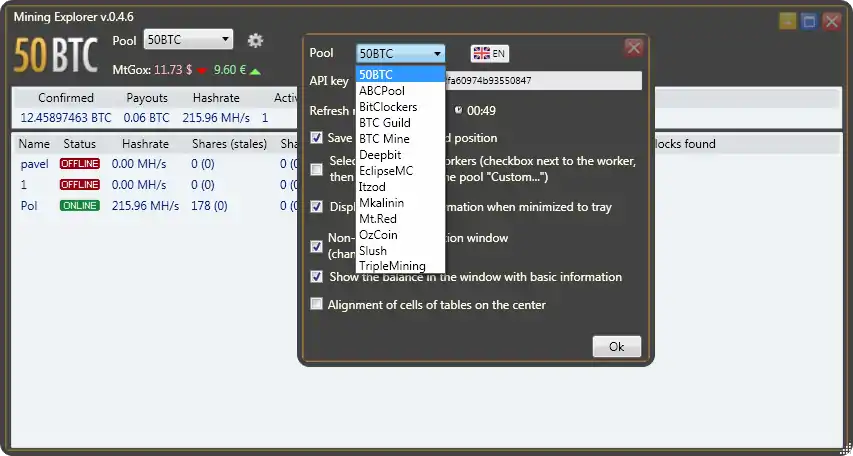The image size is (853, 456).
Task: Choose BTC Guild in the pool list
Action: (x=384, y=123)
